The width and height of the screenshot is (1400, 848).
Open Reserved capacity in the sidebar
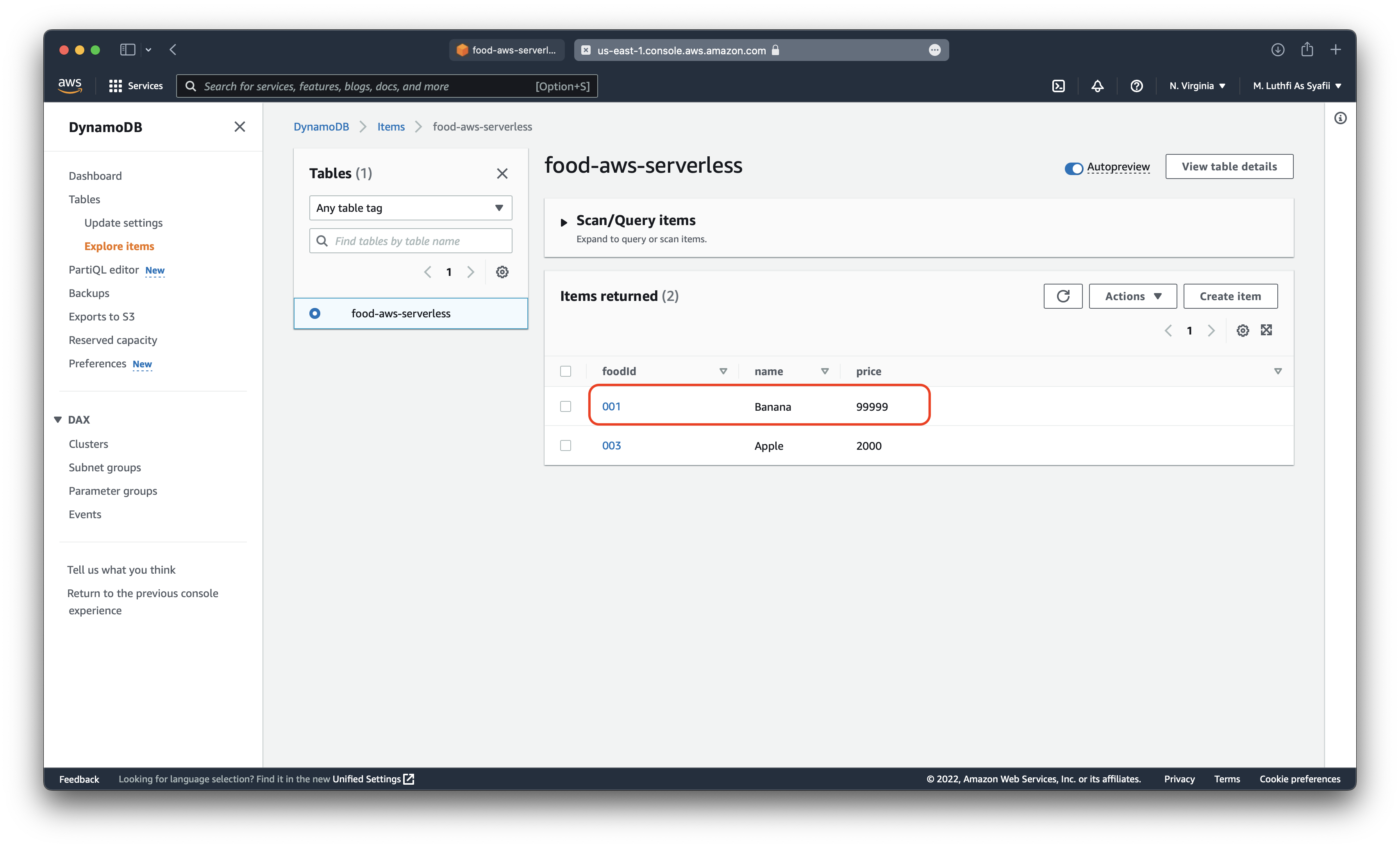pyautogui.click(x=112, y=340)
